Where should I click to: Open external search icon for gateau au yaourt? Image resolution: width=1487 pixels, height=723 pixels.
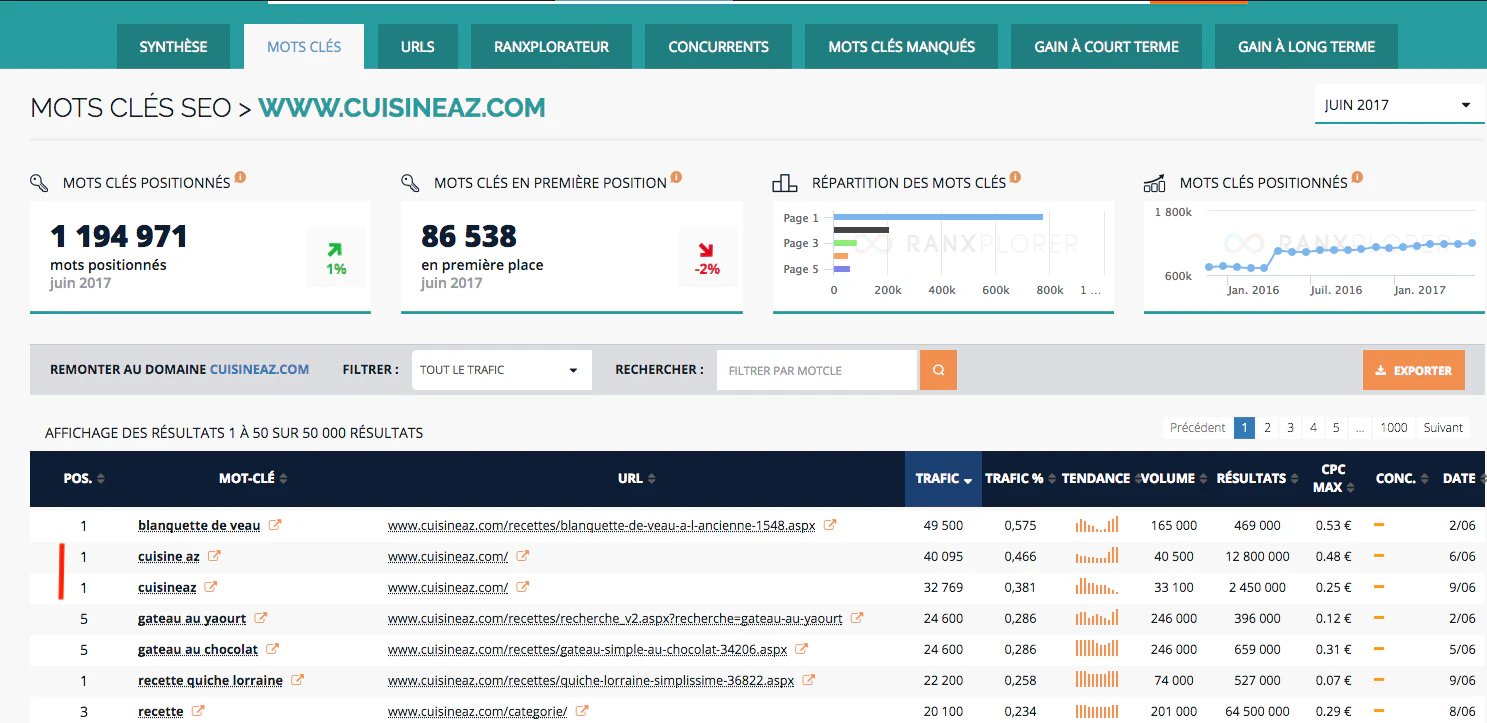(261, 618)
